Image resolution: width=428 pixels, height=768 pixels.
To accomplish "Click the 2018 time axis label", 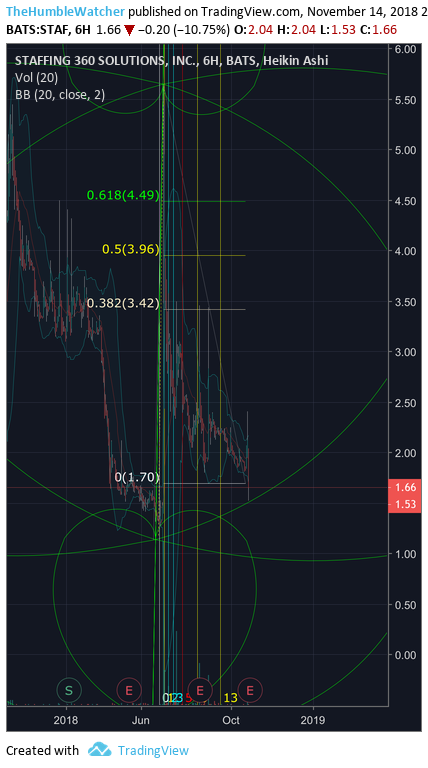I will pyautogui.click(x=66, y=720).
